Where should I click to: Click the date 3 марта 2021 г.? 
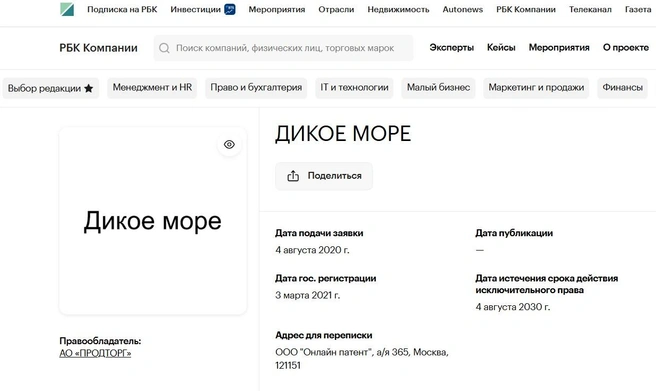click(308, 295)
